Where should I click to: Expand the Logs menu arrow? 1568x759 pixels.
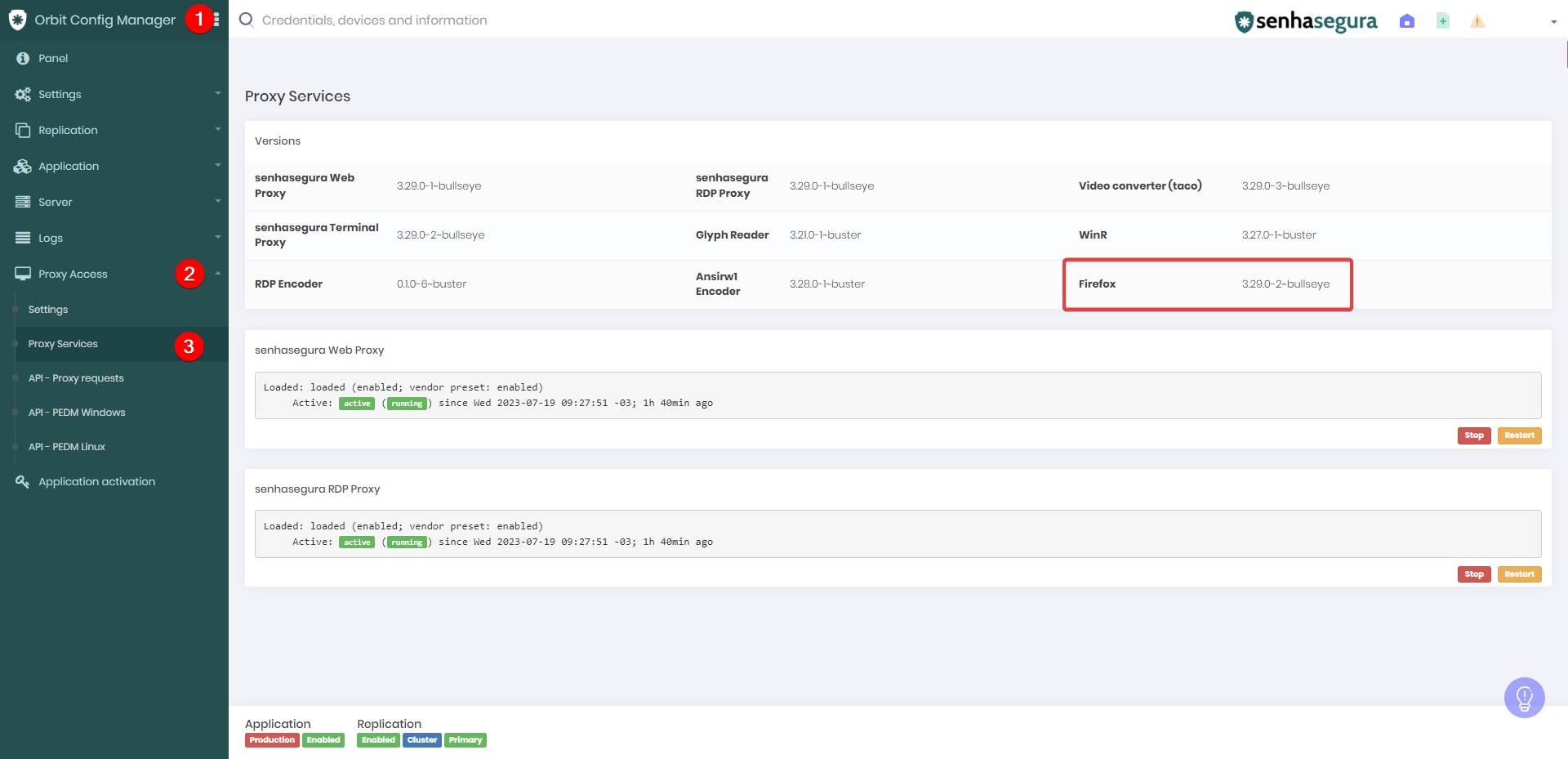click(218, 237)
